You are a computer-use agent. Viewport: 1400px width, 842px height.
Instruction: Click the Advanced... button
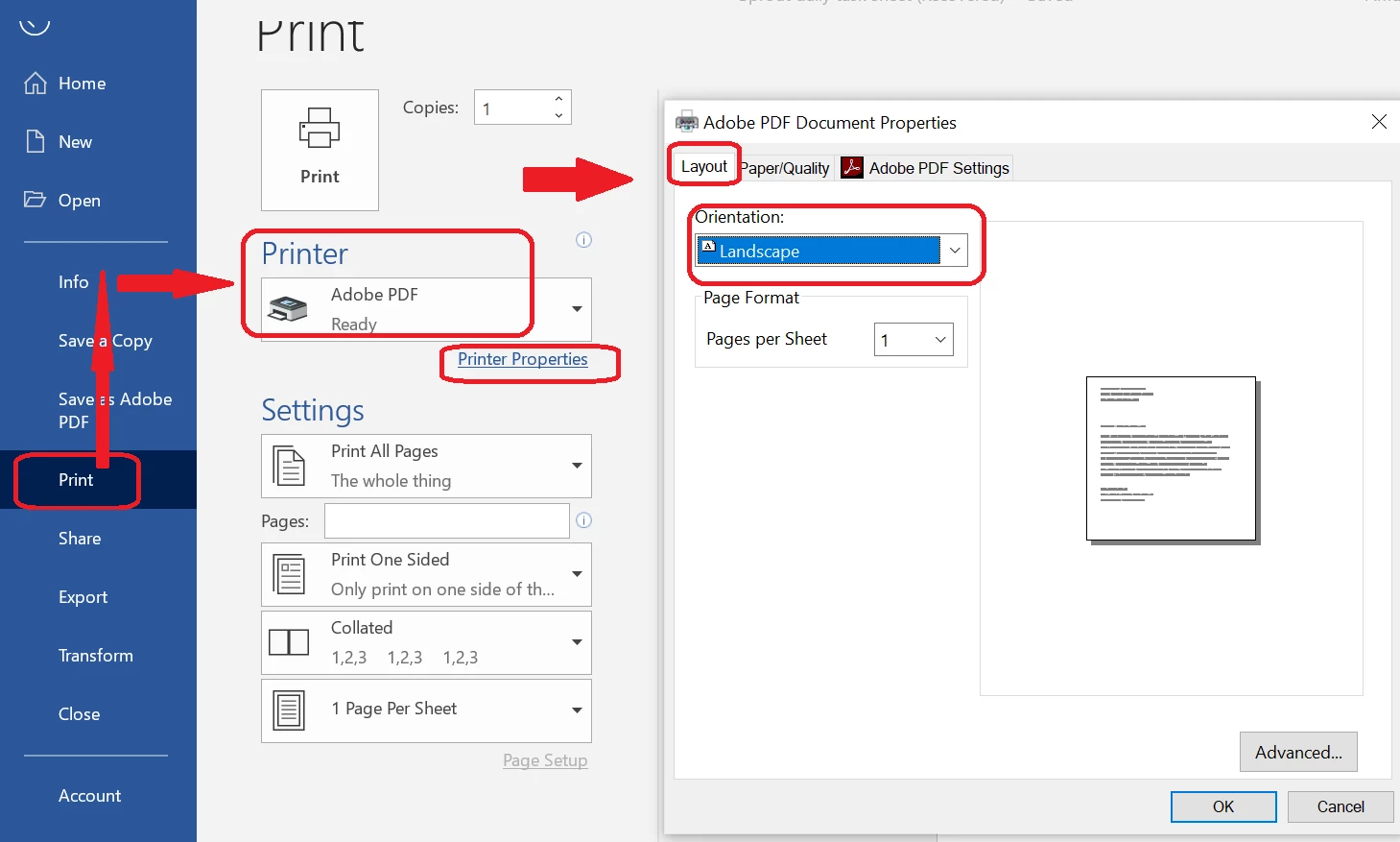click(x=1298, y=752)
